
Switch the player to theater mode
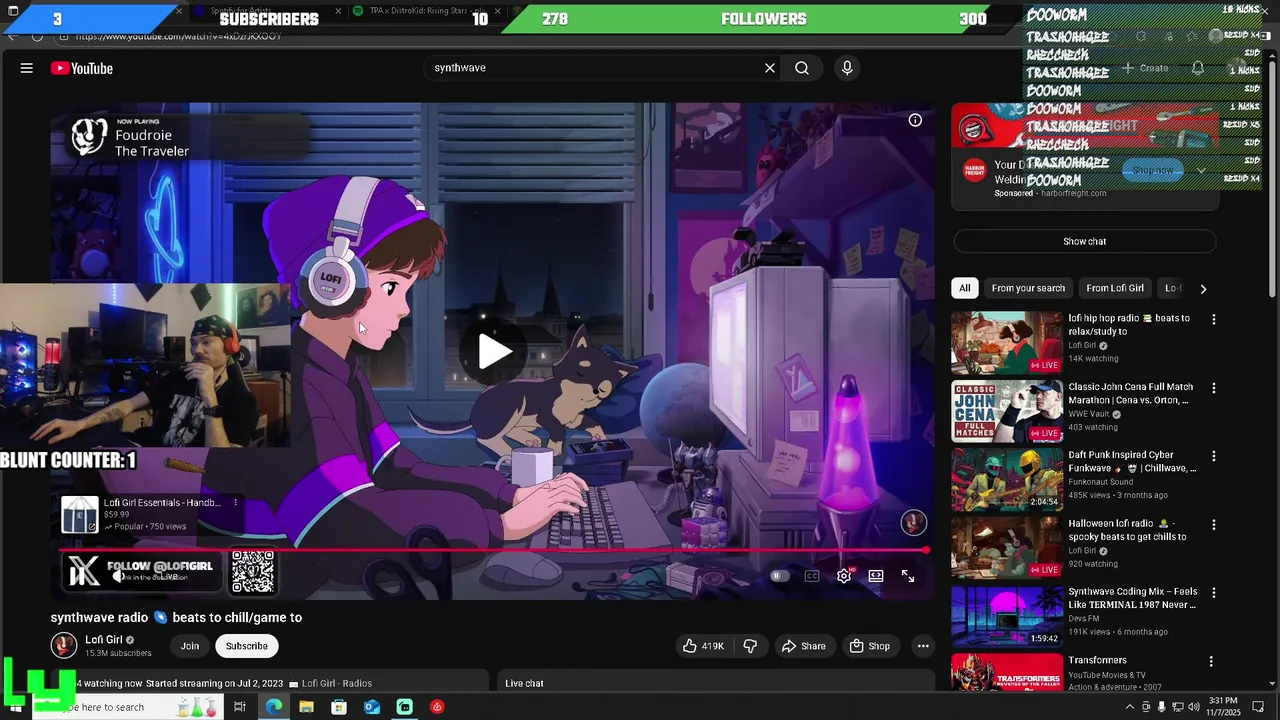tap(876, 576)
